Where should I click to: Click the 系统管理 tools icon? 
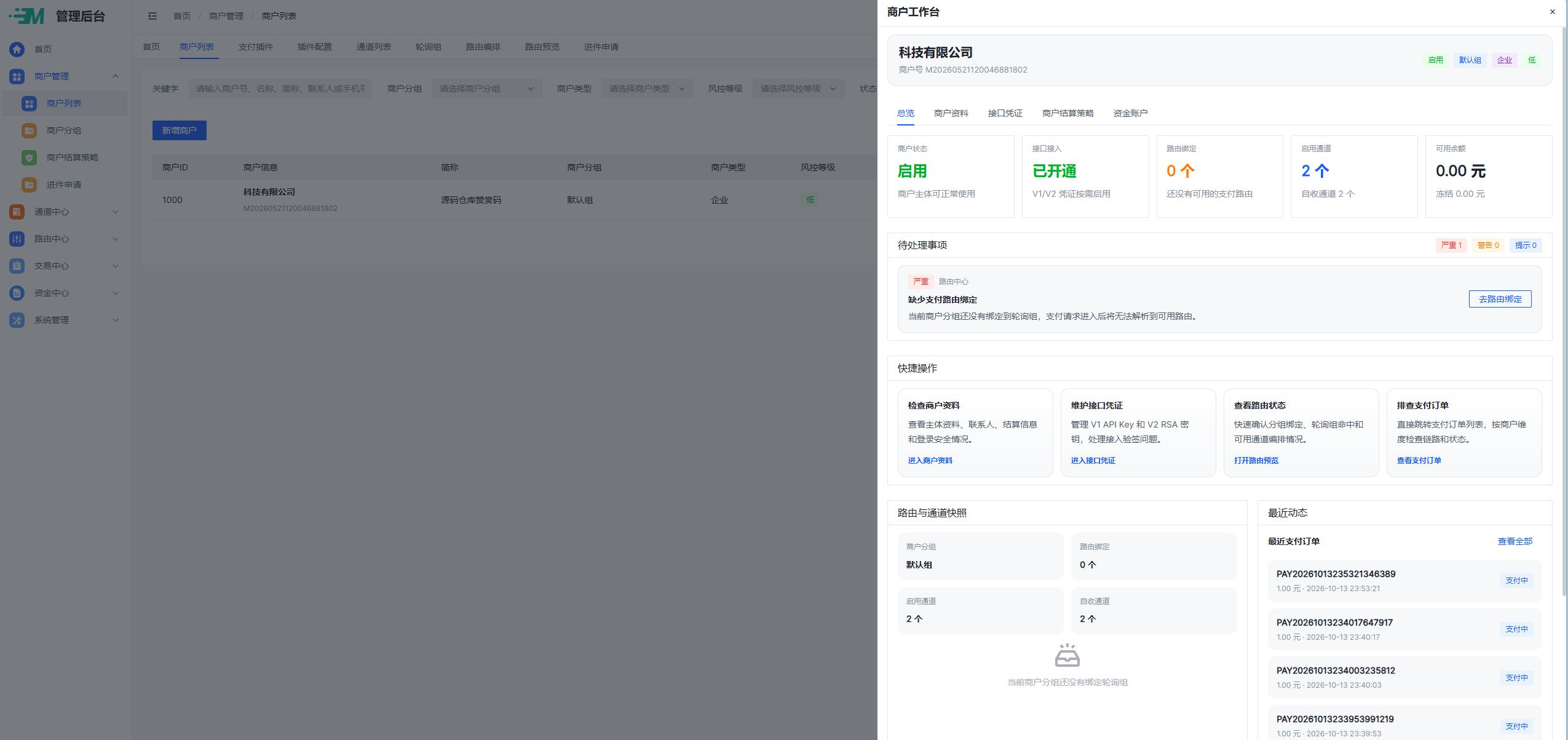click(x=17, y=320)
